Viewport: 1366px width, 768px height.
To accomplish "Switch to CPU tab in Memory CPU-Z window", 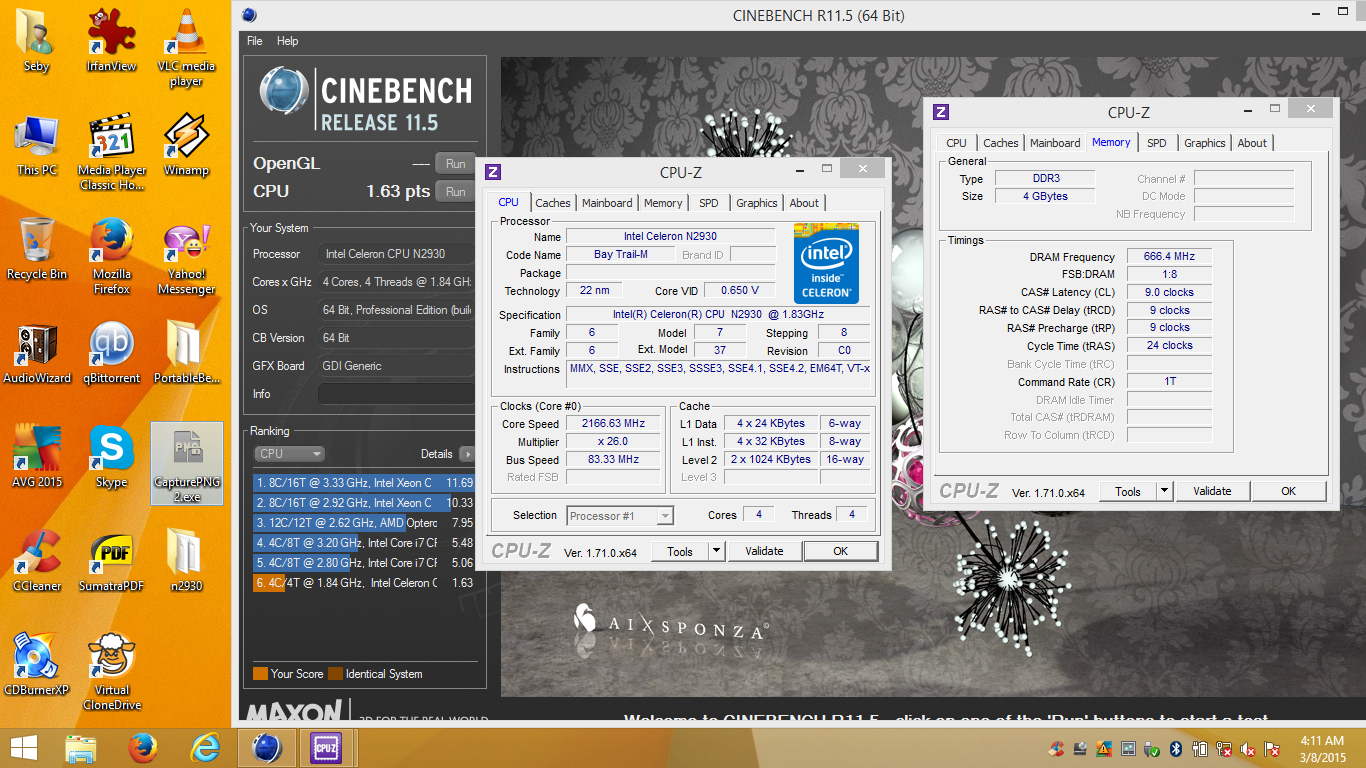I will point(957,143).
